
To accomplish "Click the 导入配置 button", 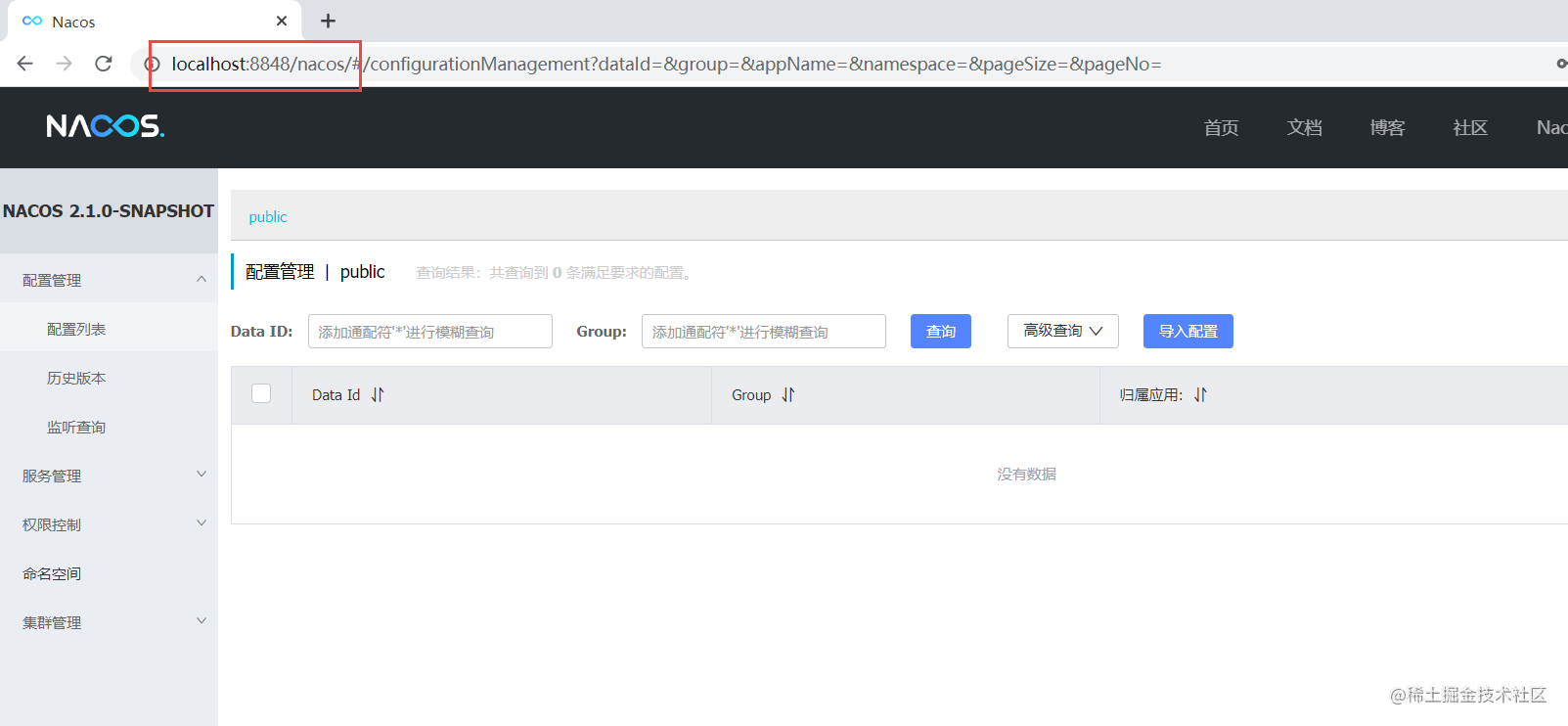I will click(x=1188, y=331).
